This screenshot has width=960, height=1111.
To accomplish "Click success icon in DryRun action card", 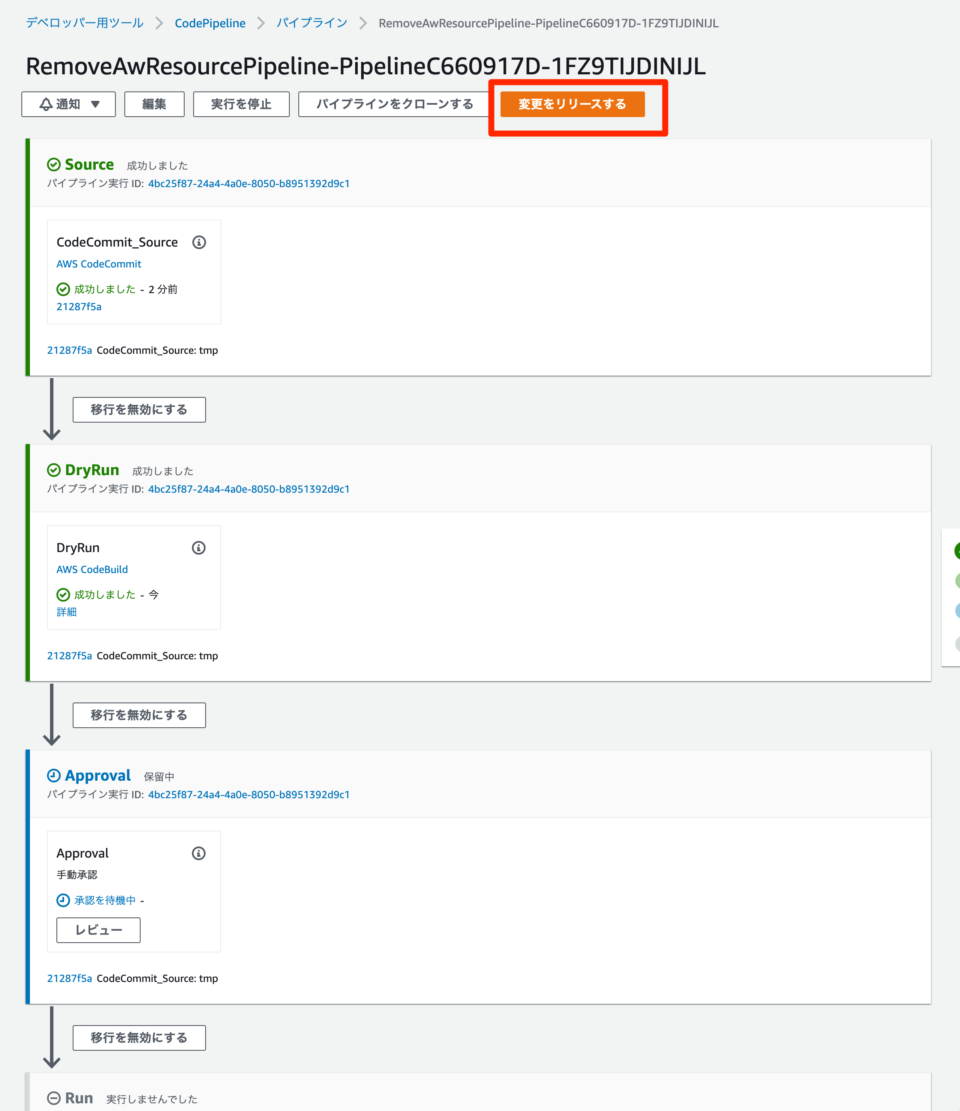I will click(63, 594).
